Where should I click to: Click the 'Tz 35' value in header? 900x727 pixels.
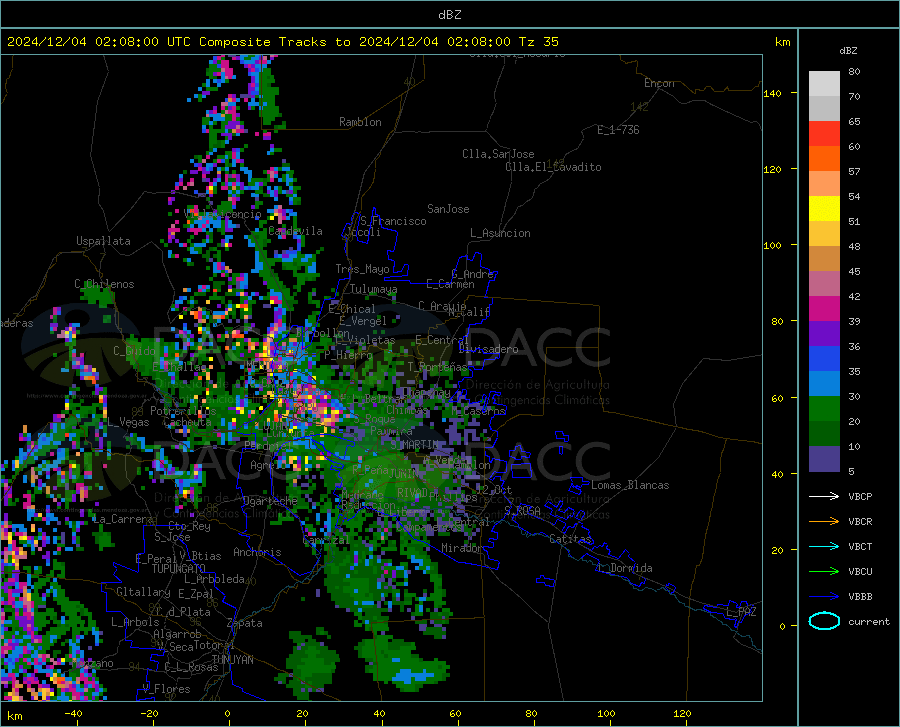[x=538, y=42]
